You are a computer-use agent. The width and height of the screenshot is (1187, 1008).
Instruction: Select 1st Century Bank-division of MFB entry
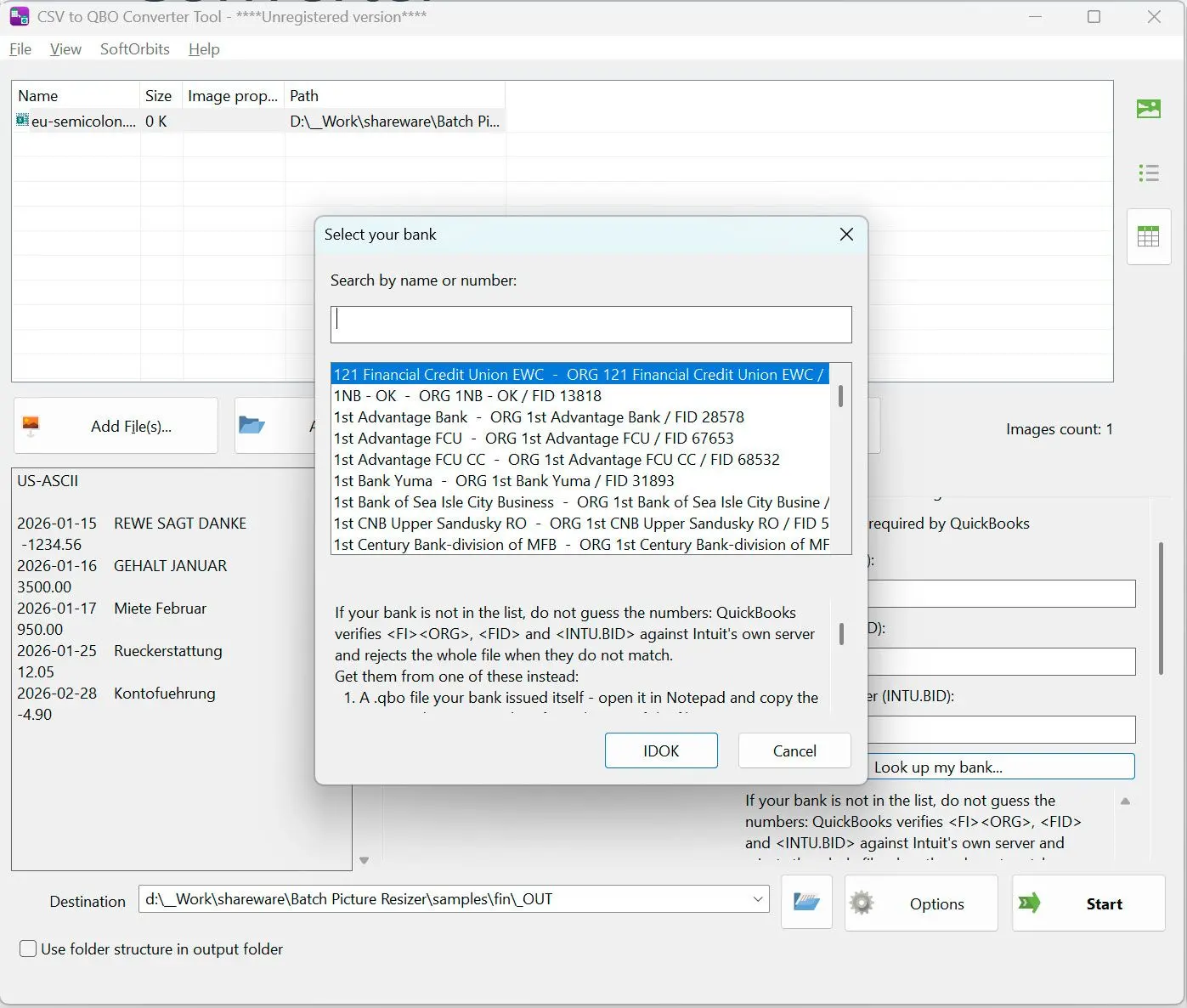coord(580,545)
